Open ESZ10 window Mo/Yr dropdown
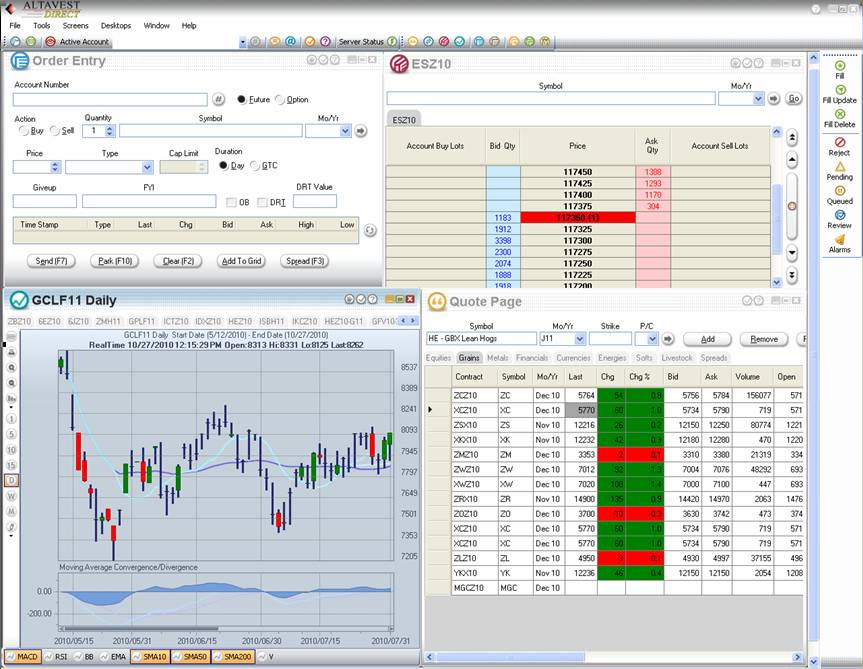 pos(758,98)
